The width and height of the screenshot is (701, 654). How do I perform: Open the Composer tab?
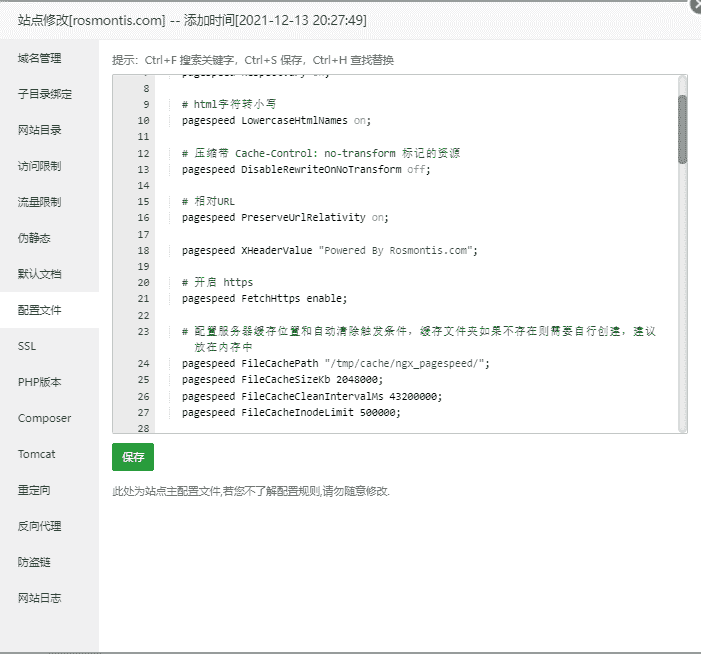(x=49, y=418)
